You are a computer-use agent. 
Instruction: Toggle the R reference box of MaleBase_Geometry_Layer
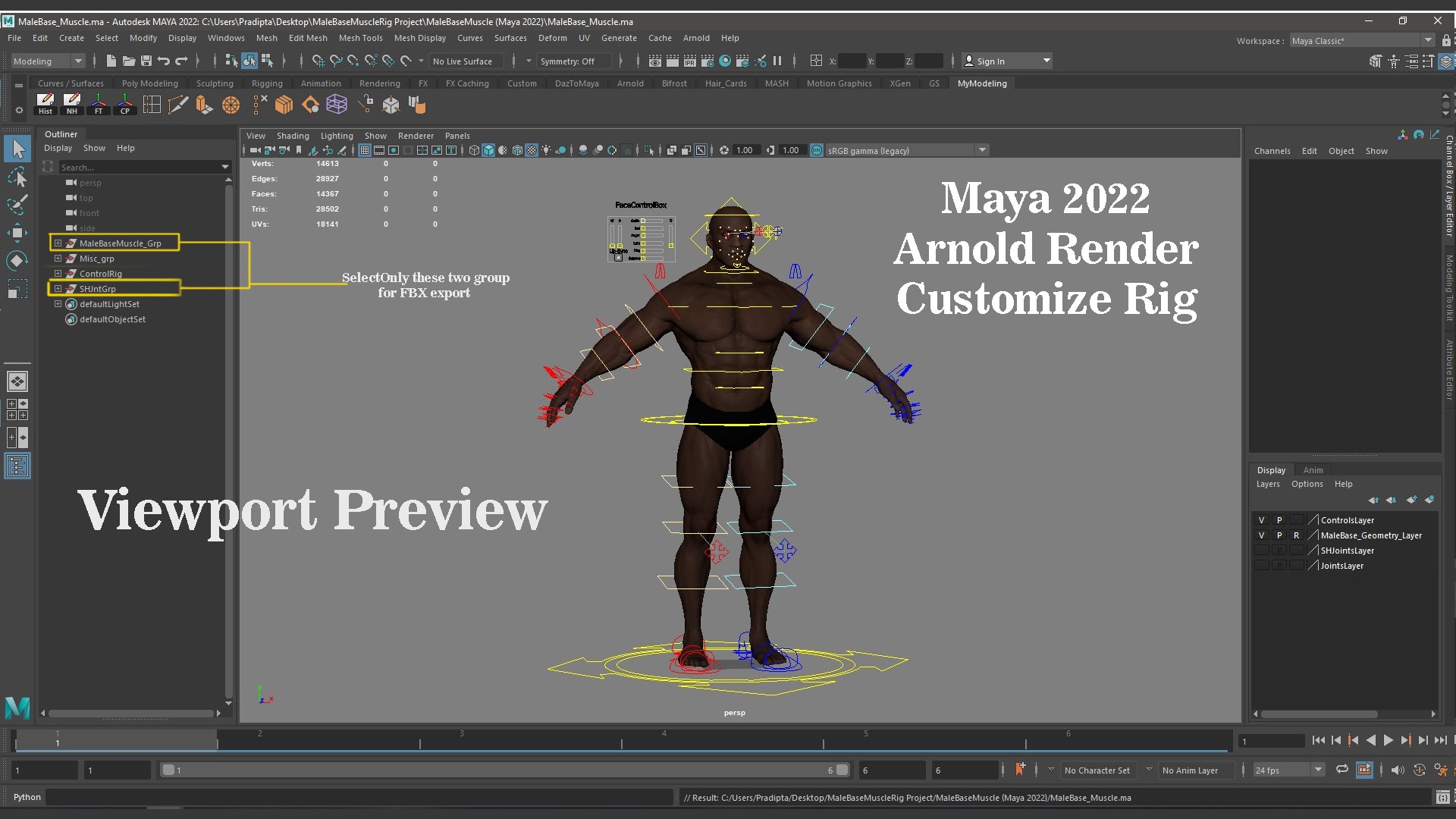pos(1297,535)
